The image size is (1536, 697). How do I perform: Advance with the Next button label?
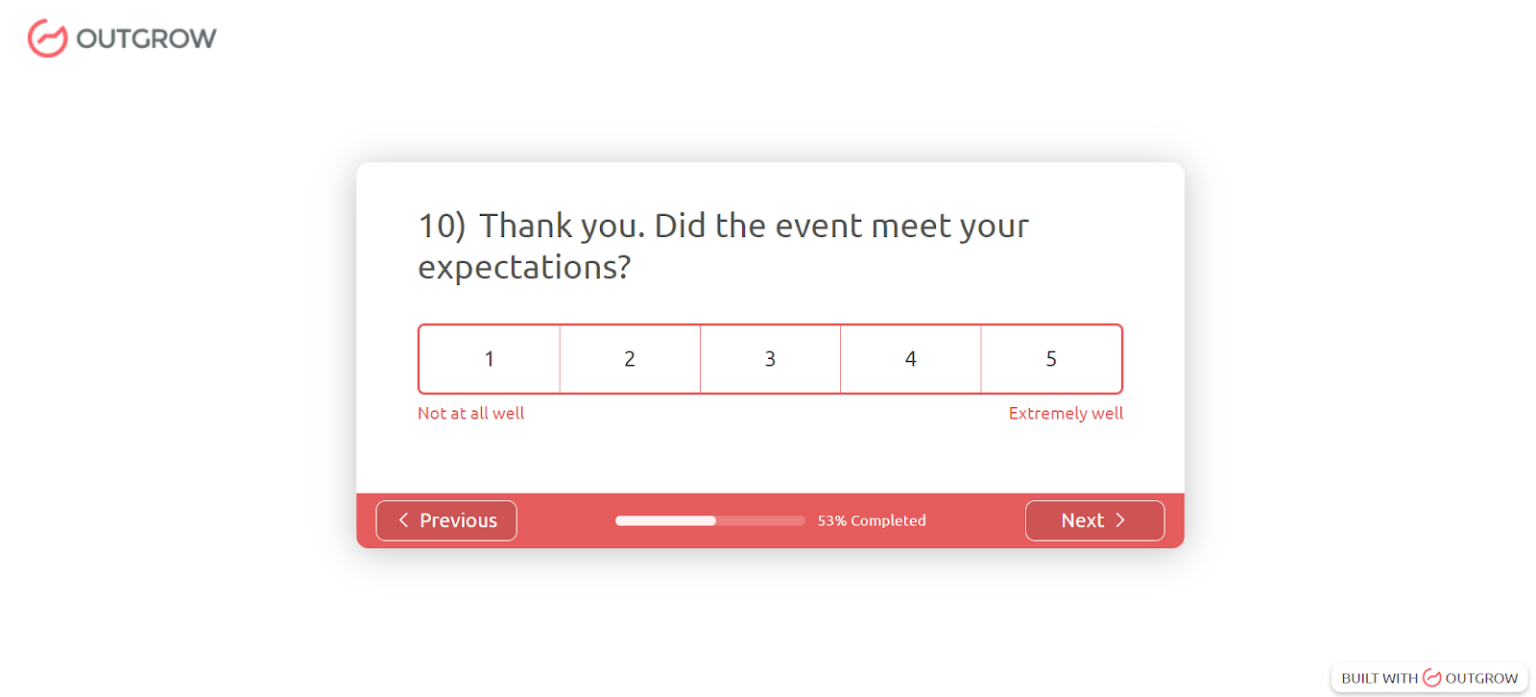(x=1082, y=520)
